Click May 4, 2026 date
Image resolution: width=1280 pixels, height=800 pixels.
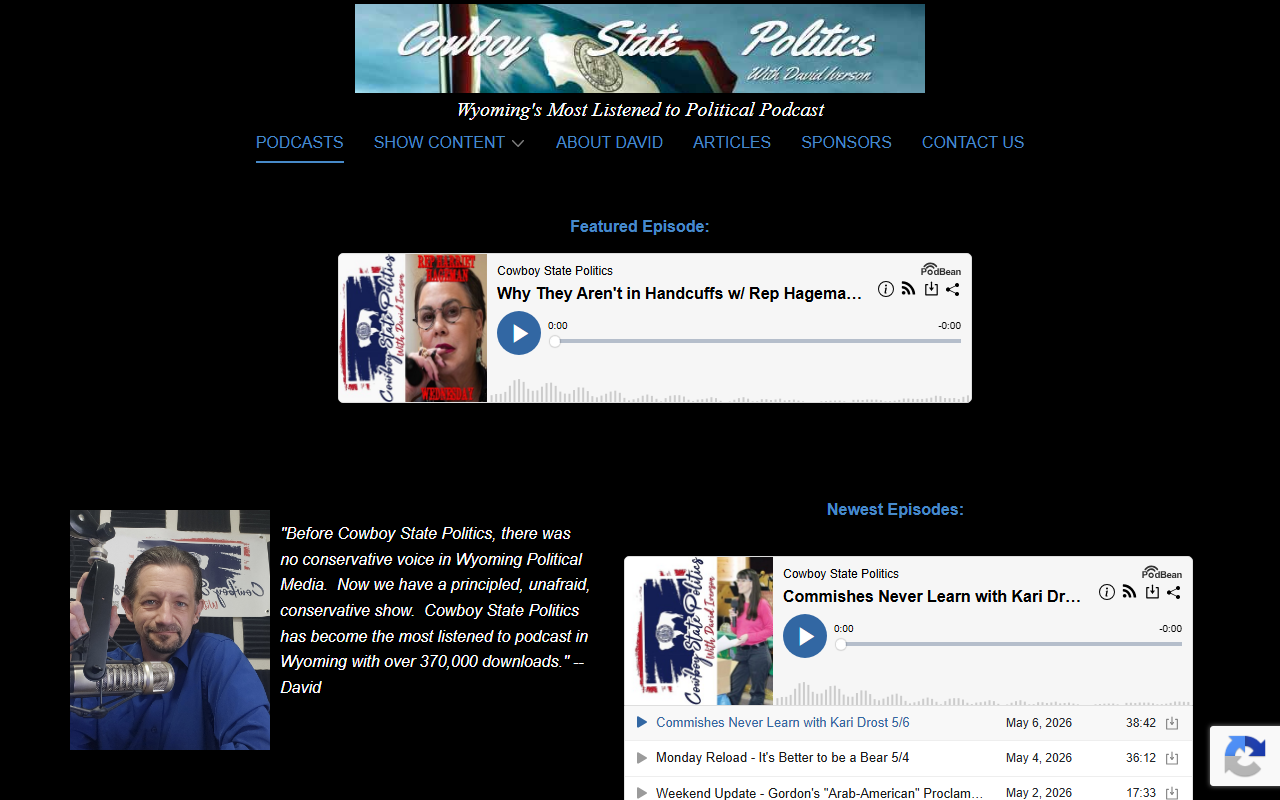coord(1039,758)
